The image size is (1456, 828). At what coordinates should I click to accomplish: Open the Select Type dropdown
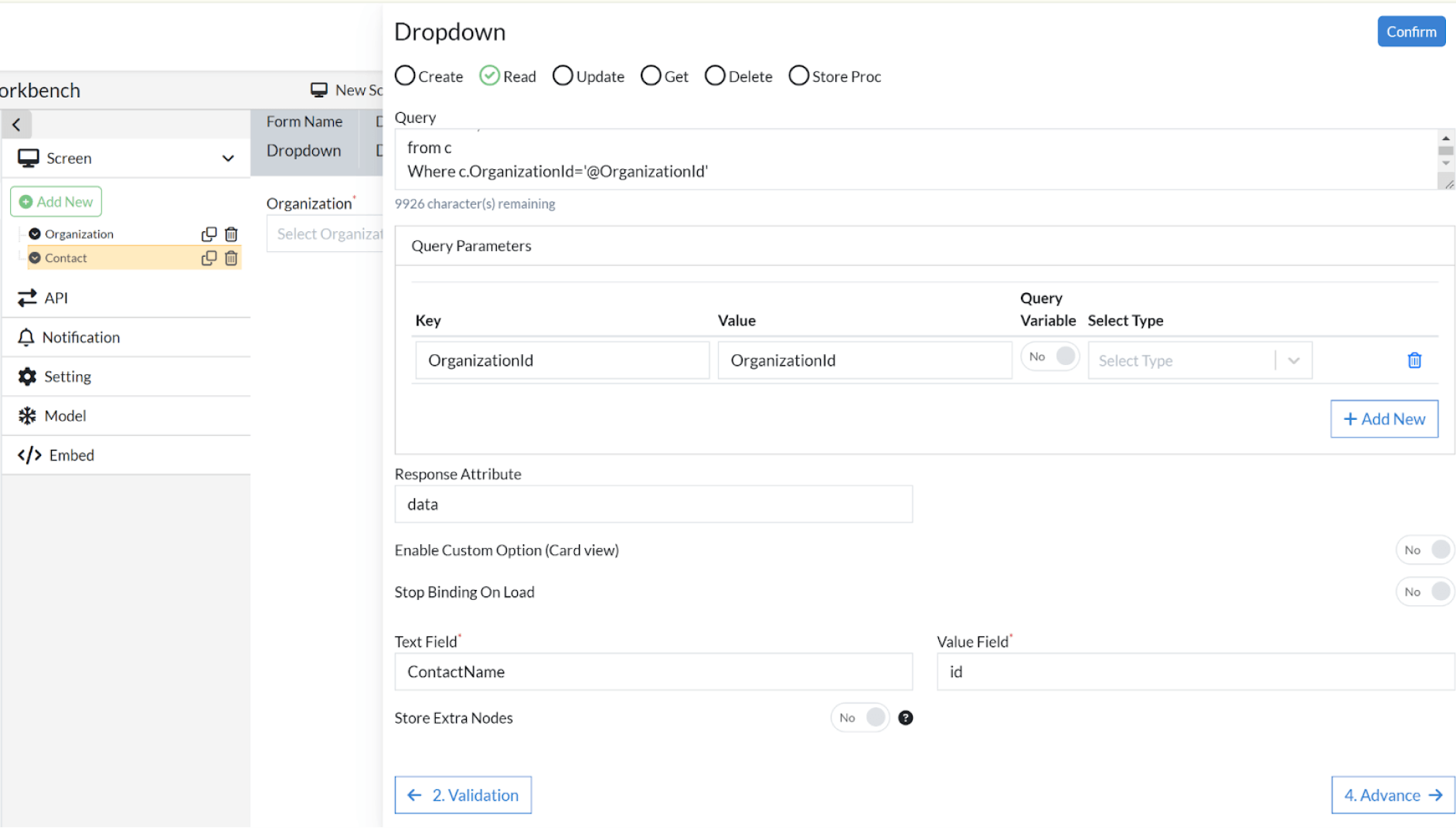1199,361
